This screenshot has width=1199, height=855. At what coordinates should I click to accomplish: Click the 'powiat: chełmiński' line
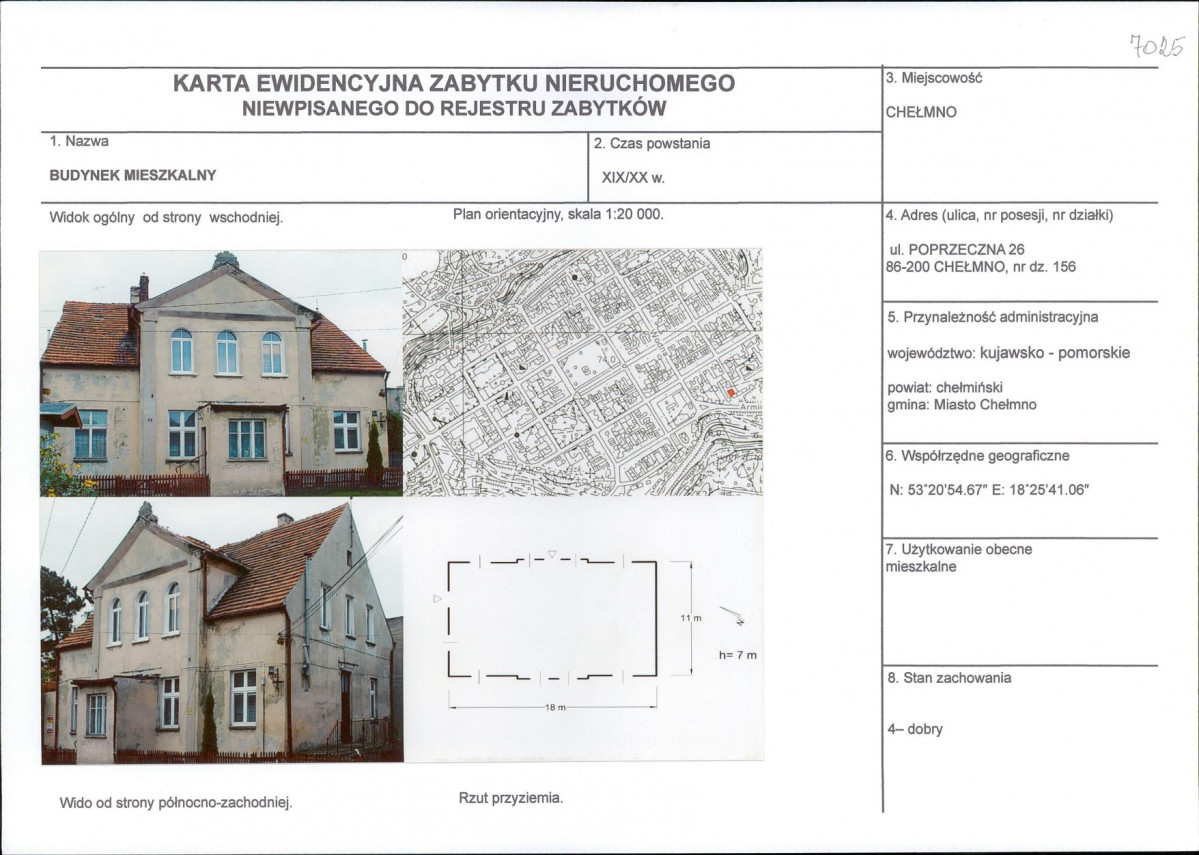944,388
